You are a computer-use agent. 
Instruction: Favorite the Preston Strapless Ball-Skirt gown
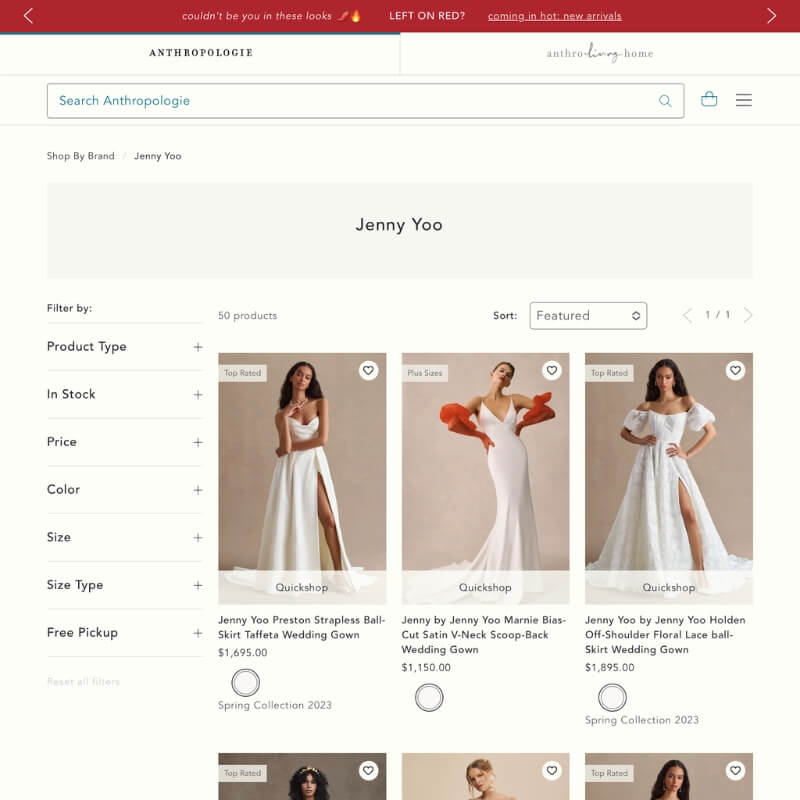[x=368, y=370]
